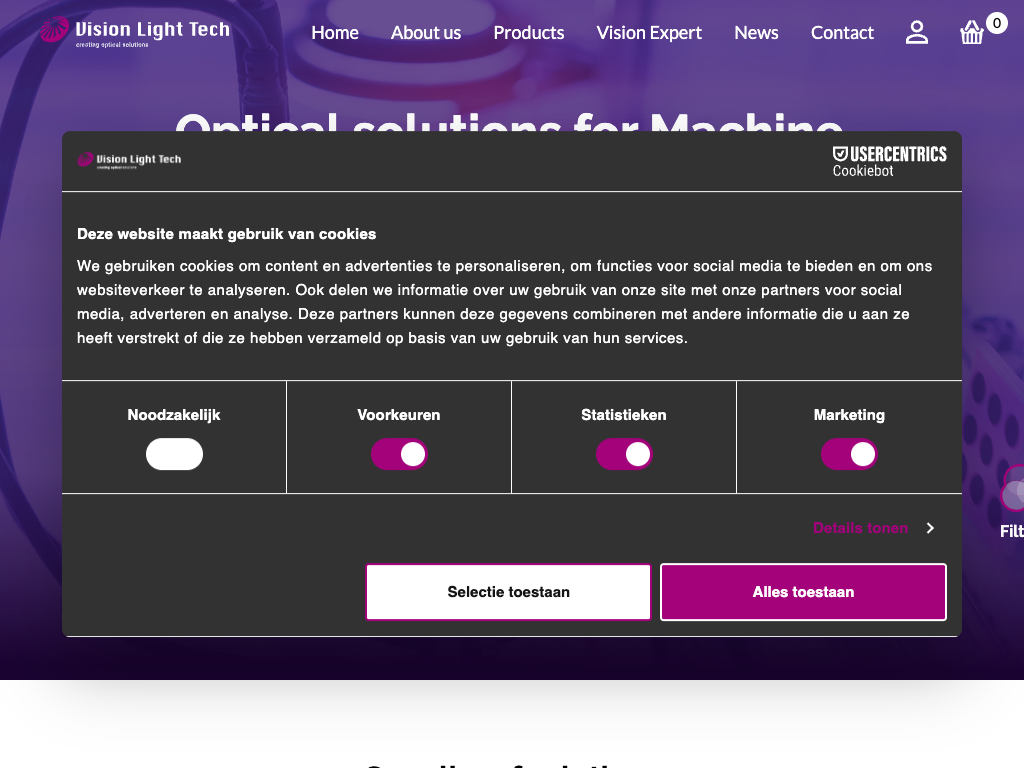This screenshot has width=1024, height=768.
Task: Disable the Voorkeuren cookies toggle
Action: tap(399, 454)
